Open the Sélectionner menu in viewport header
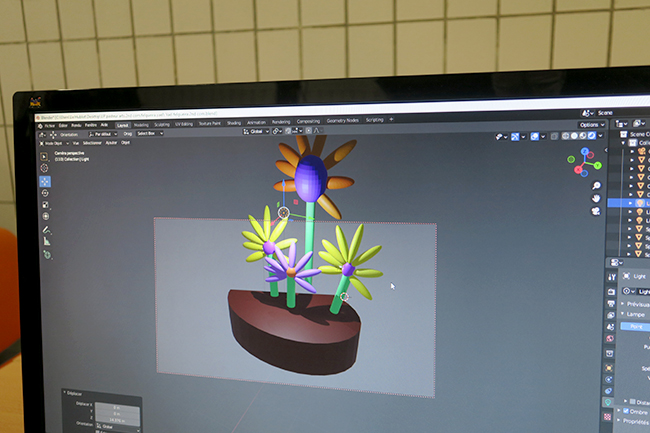 (92, 143)
